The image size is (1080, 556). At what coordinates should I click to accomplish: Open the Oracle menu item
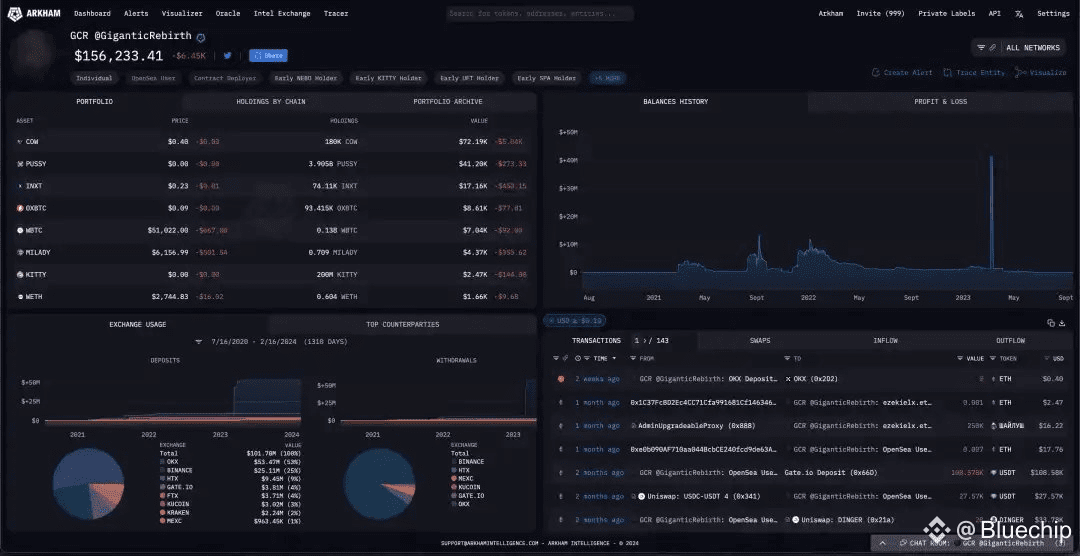[x=227, y=13]
